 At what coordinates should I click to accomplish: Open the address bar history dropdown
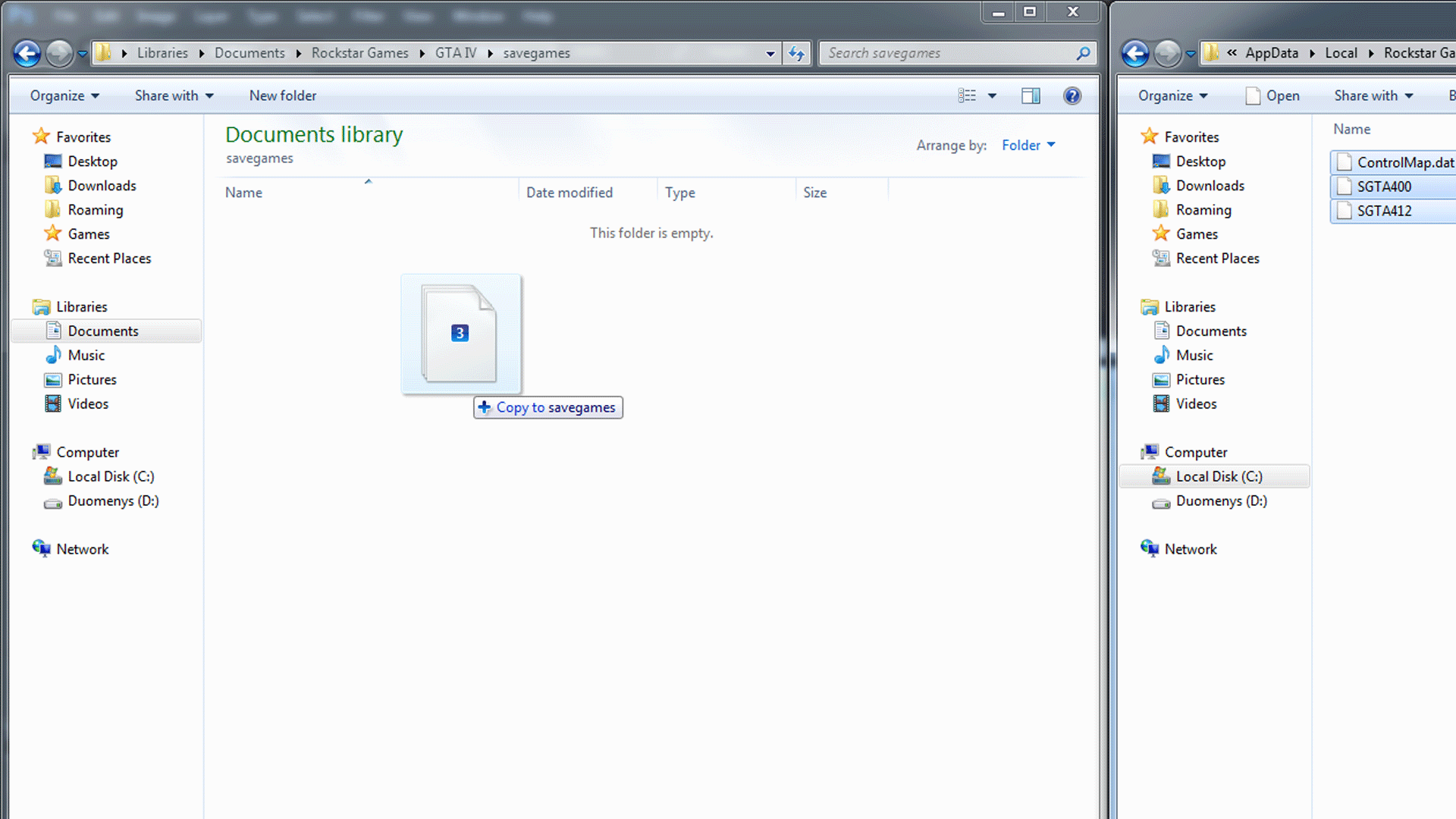tap(770, 53)
